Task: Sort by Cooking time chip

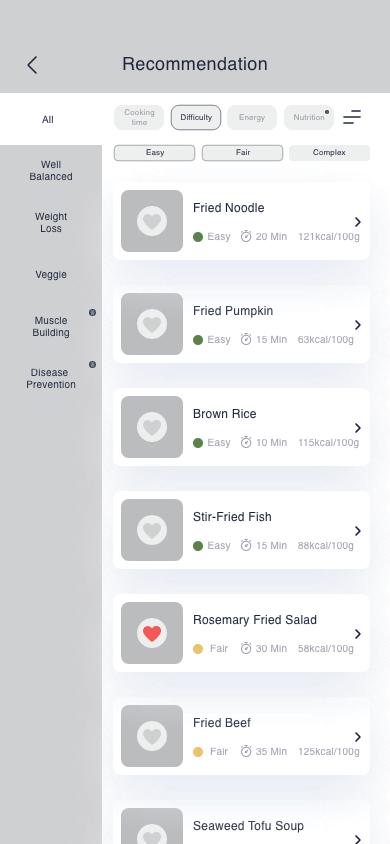Action: [x=139, y=117]
